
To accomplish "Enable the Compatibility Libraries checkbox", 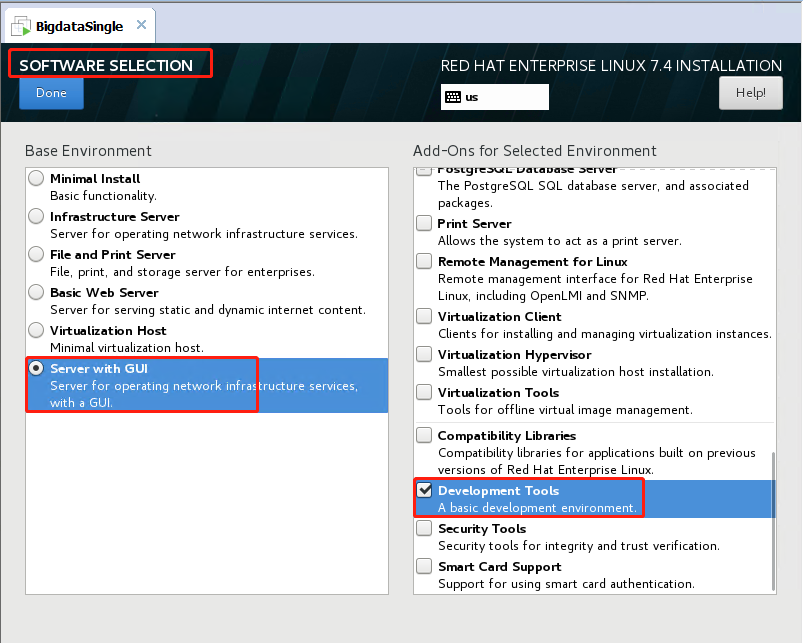I will (x=424, y=435).
